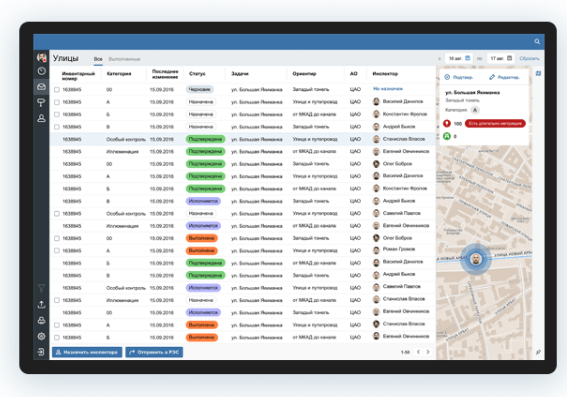Go to the previous page of results

tap(418, 352)
